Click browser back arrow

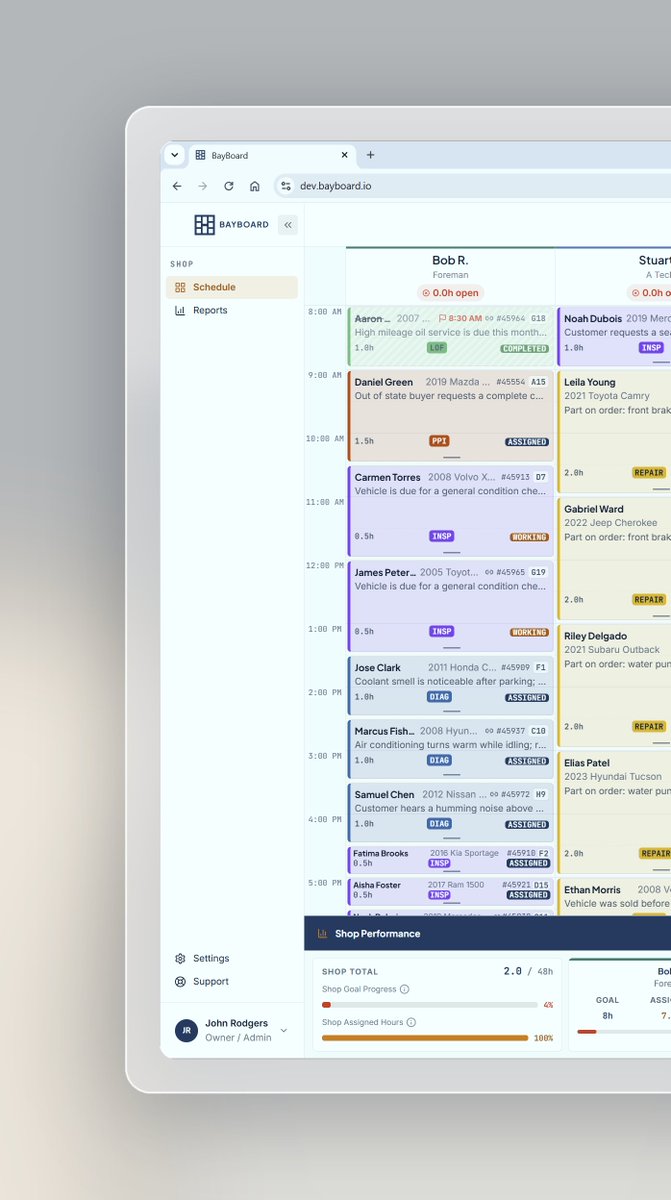point(177,186)
